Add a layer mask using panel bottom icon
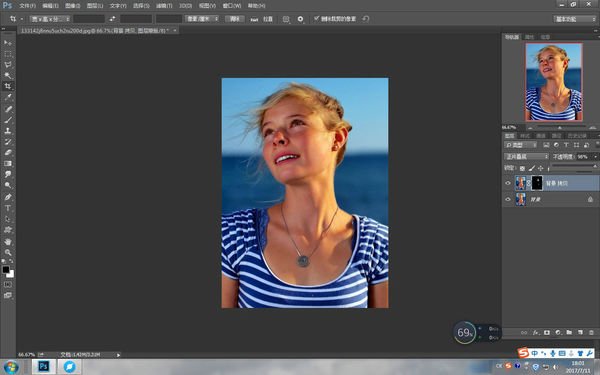 [x=546, y=333]
